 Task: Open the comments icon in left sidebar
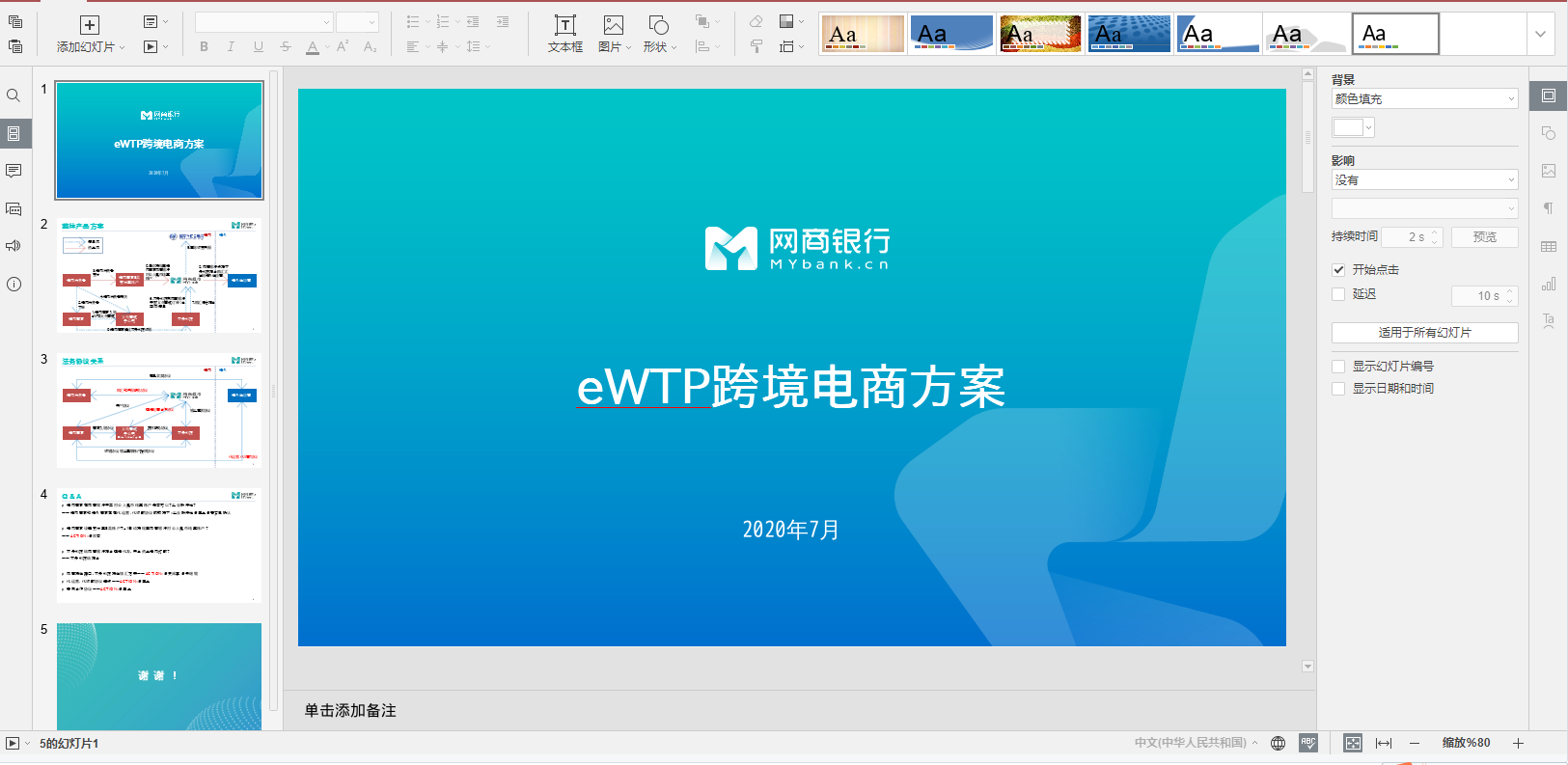coord(14,171)
